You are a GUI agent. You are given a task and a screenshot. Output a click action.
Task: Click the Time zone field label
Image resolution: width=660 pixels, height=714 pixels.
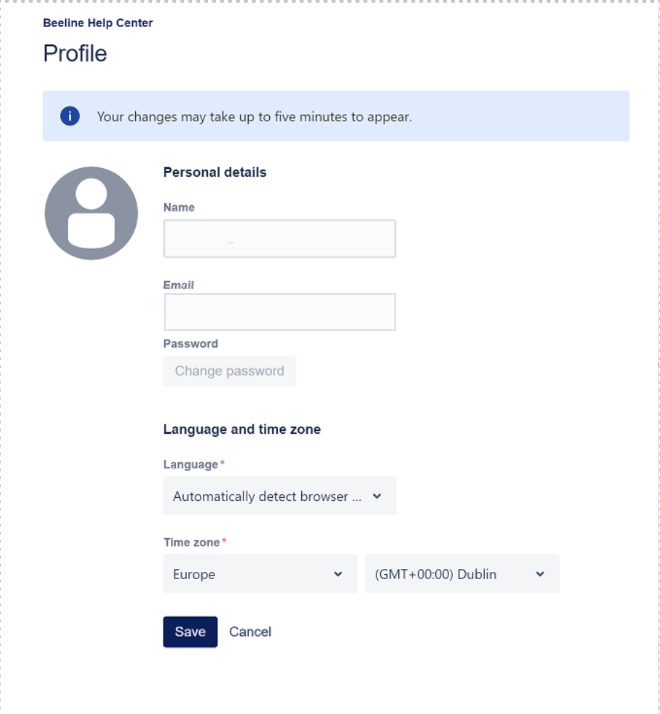click(193, 542)
